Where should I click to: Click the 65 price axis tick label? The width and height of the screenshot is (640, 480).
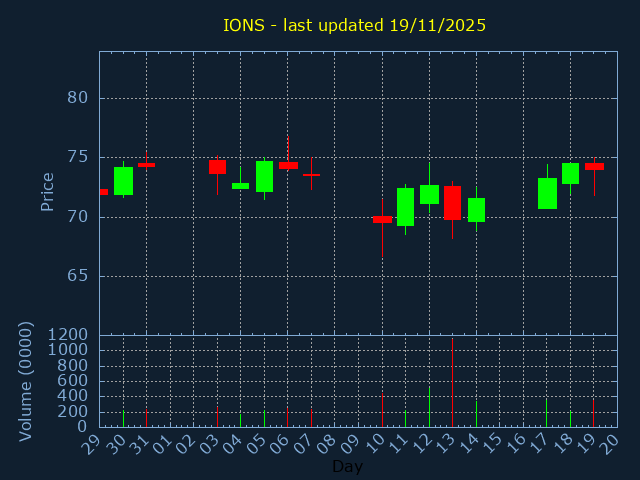click(x=78, y=276)
